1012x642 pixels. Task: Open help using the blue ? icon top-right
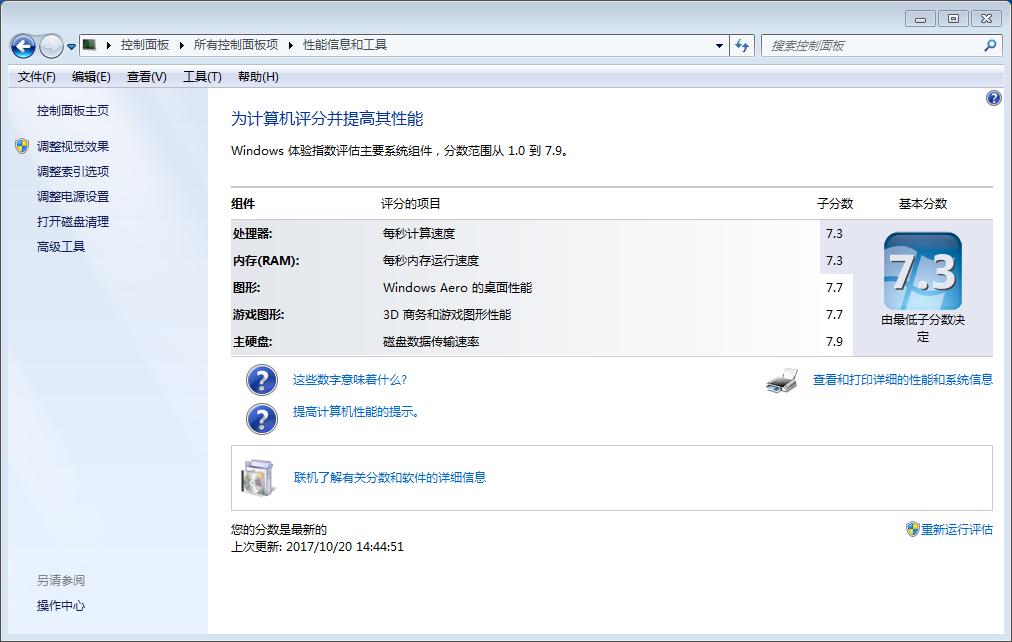[x=993, y=98]
